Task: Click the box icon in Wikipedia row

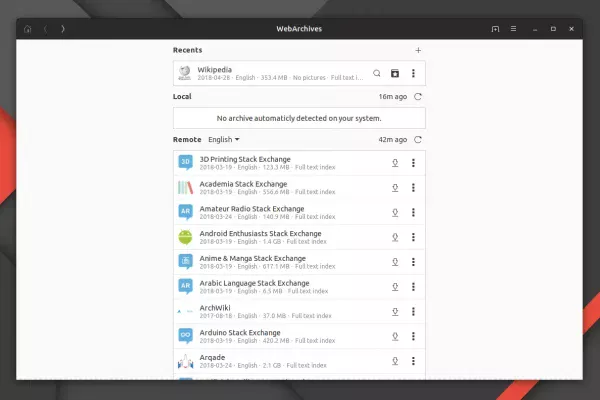Action: click(x=395, y=73)
